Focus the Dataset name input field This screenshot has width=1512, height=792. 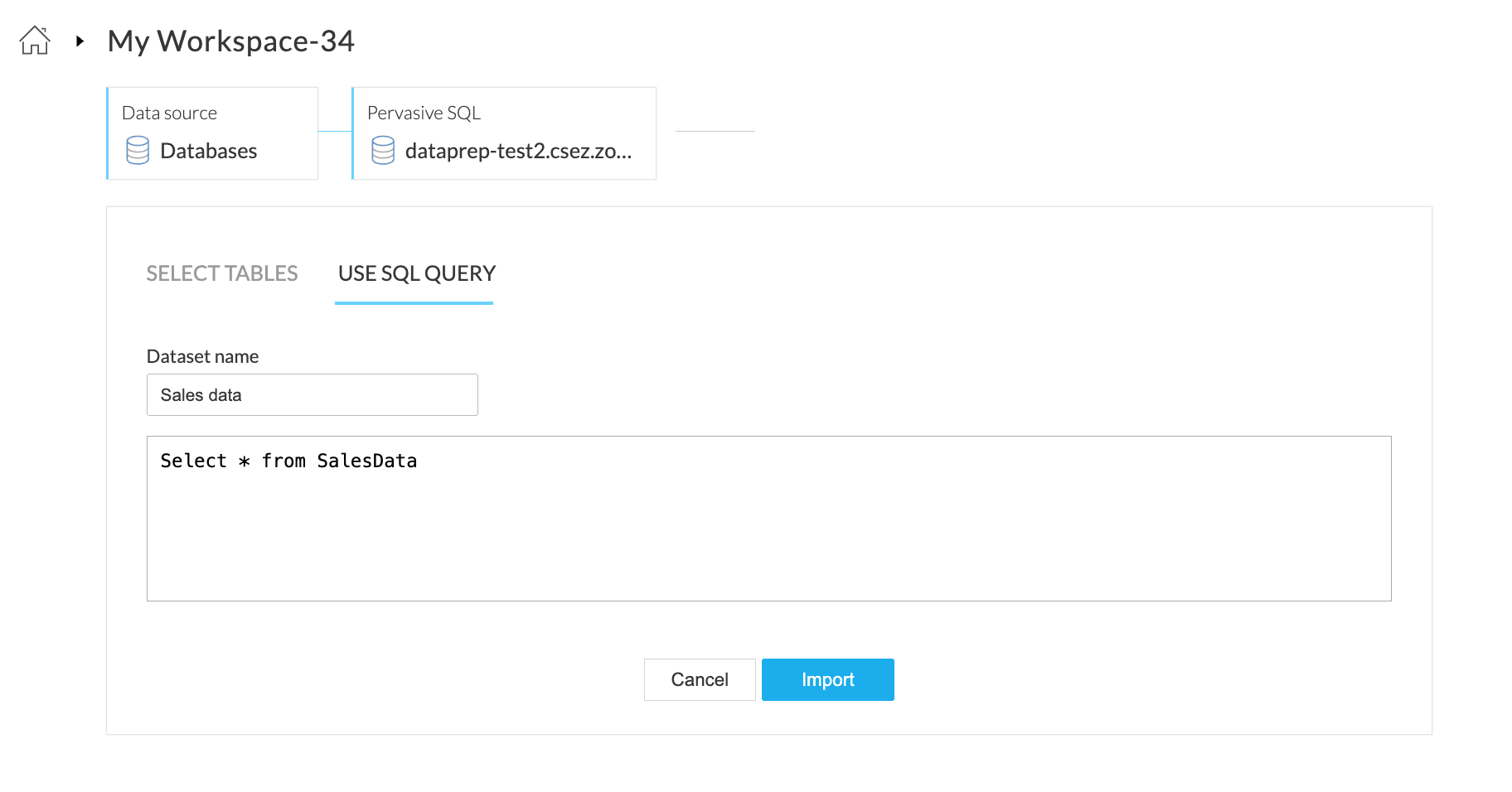pyautogui.click(x=313, y=395)
